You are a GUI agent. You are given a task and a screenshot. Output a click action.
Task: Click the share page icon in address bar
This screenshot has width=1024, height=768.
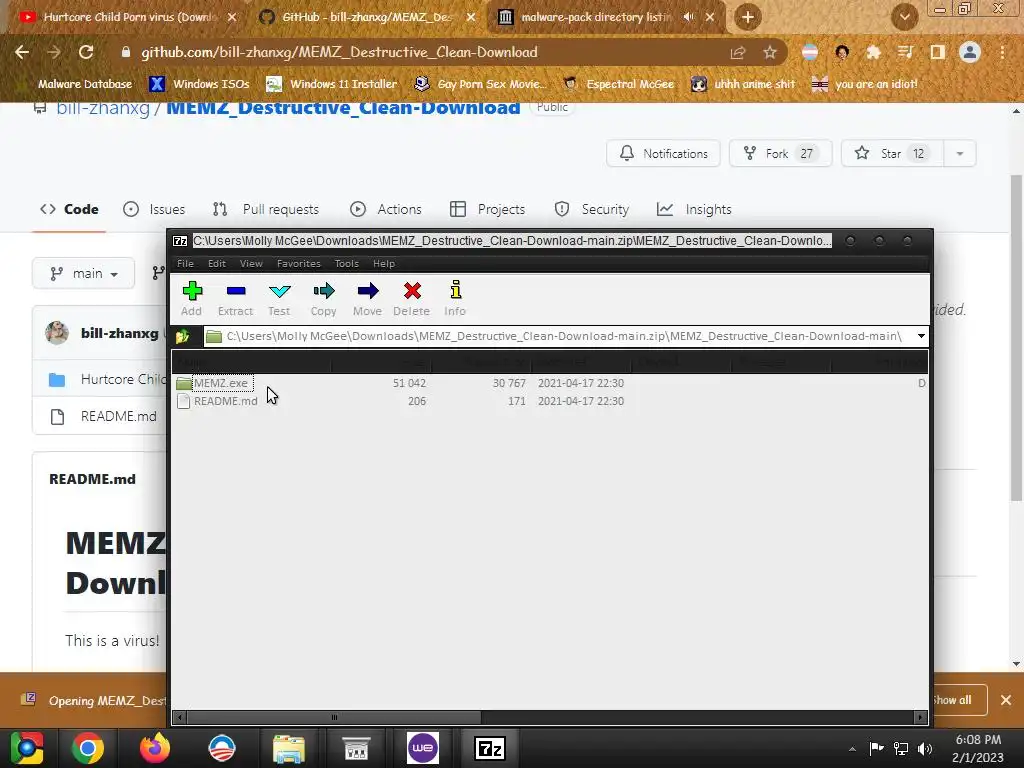[x=738, y=53]
